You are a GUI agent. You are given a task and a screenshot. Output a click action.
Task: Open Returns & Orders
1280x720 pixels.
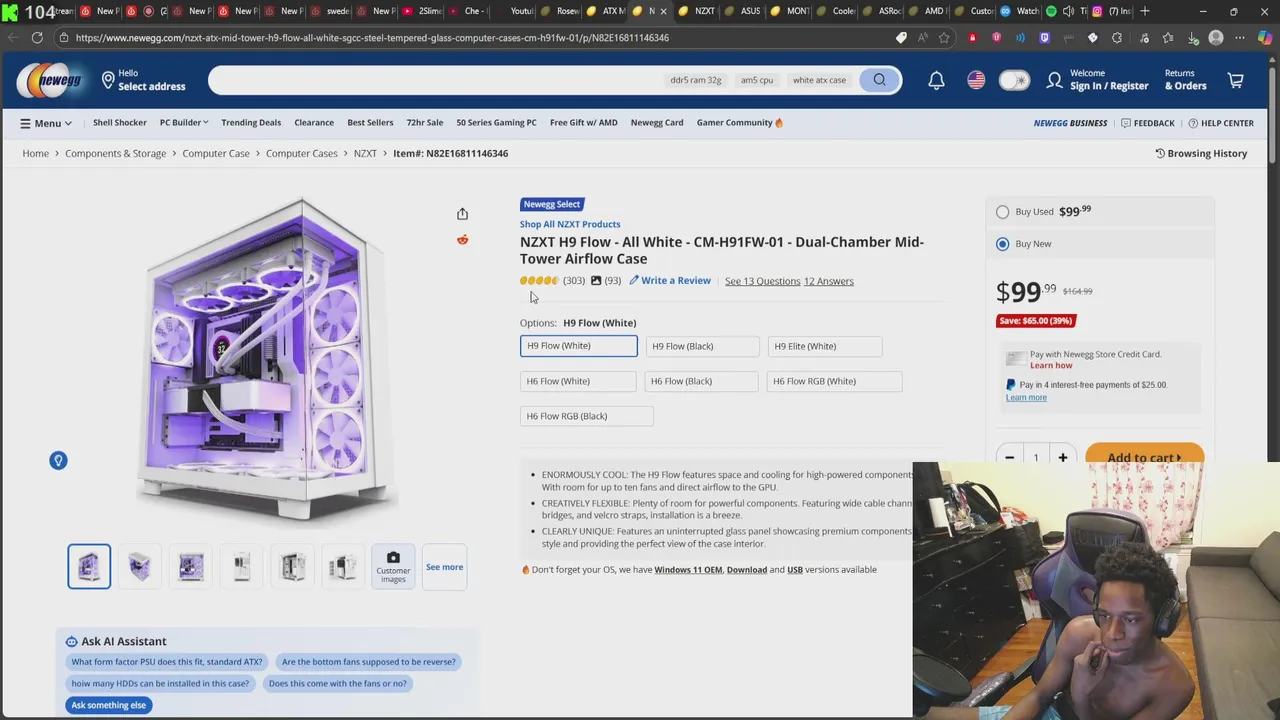point(1185,80)
